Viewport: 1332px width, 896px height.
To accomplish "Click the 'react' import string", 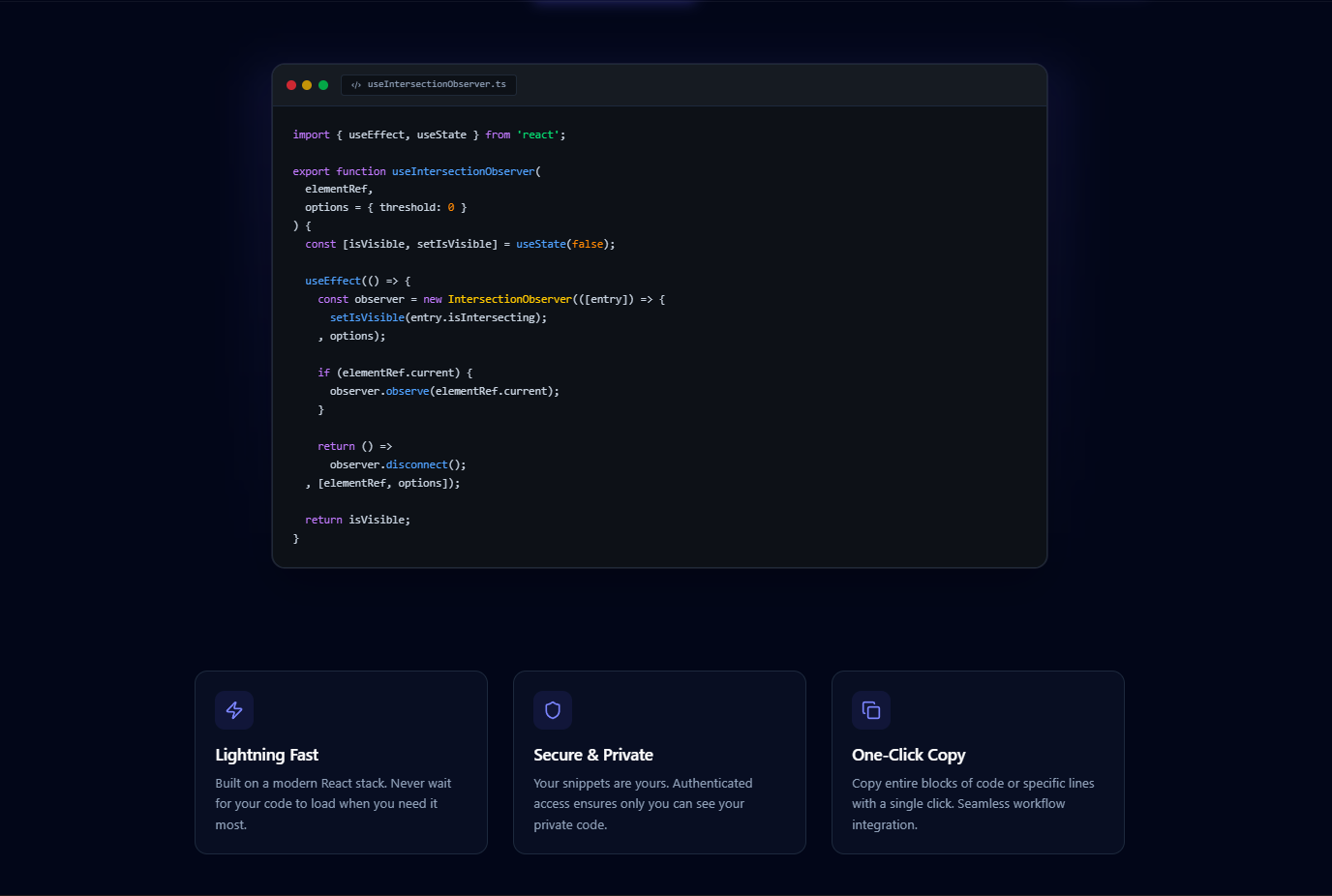I will click(537, 134).
